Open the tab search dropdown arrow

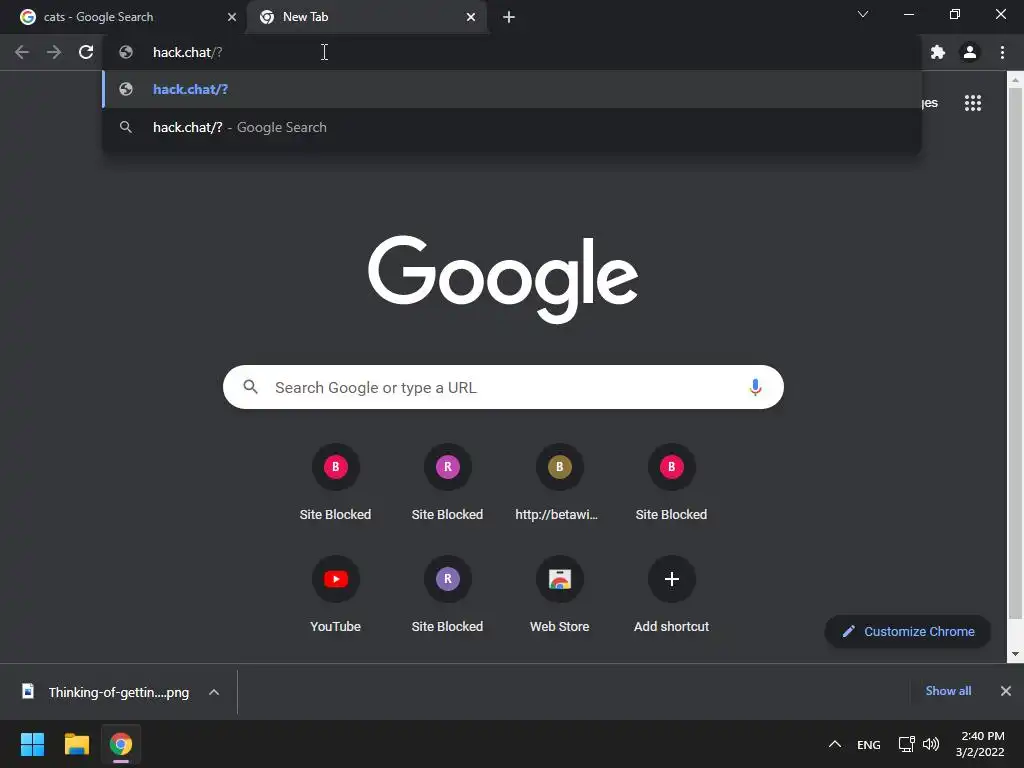(863, 14)
